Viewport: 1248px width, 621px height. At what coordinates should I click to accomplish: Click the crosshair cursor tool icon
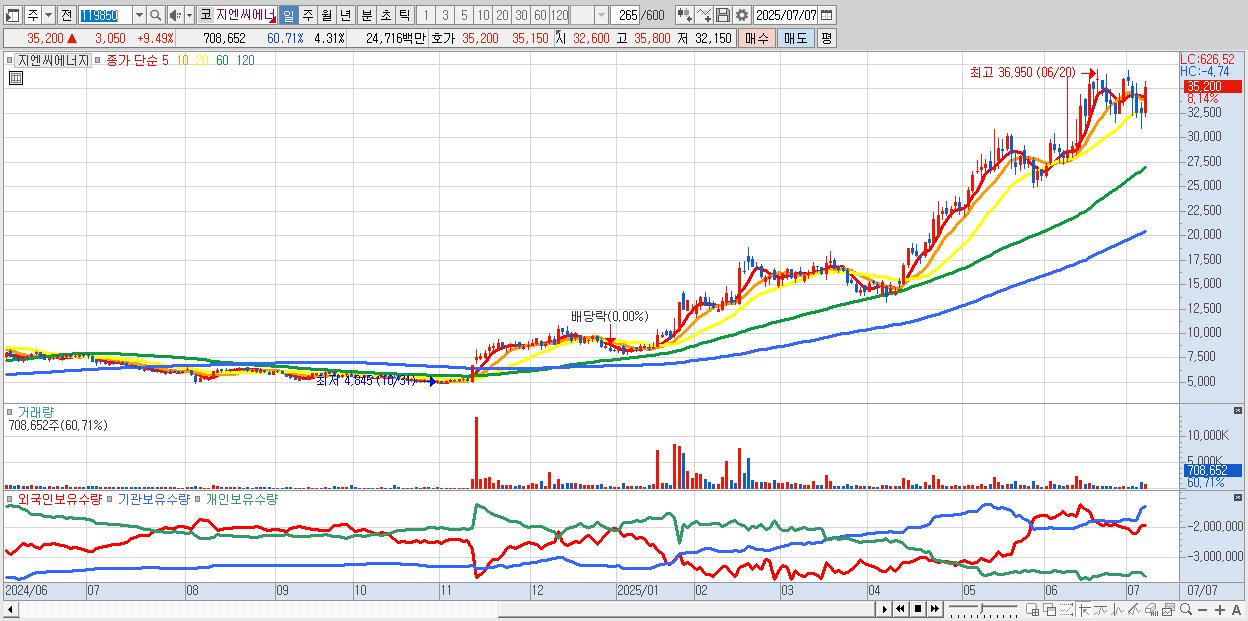coord(1084,609)
